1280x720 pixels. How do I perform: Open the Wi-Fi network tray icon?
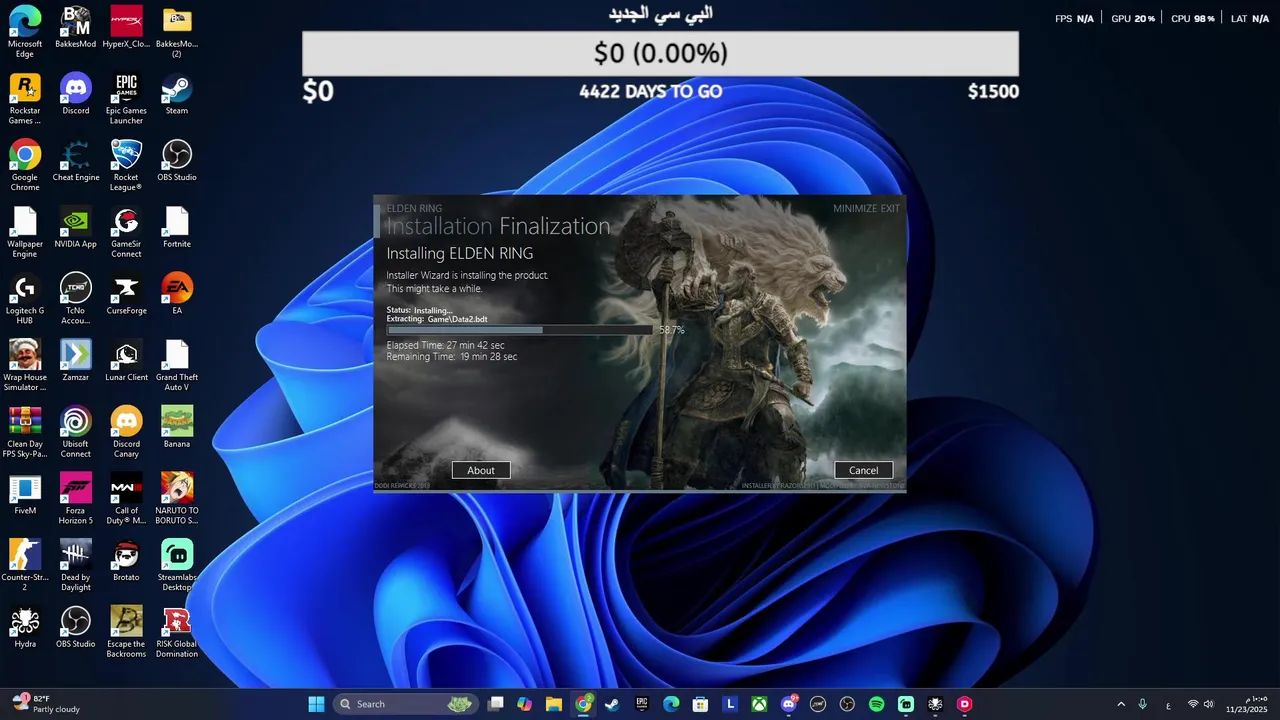click(x=1192, y=704)
